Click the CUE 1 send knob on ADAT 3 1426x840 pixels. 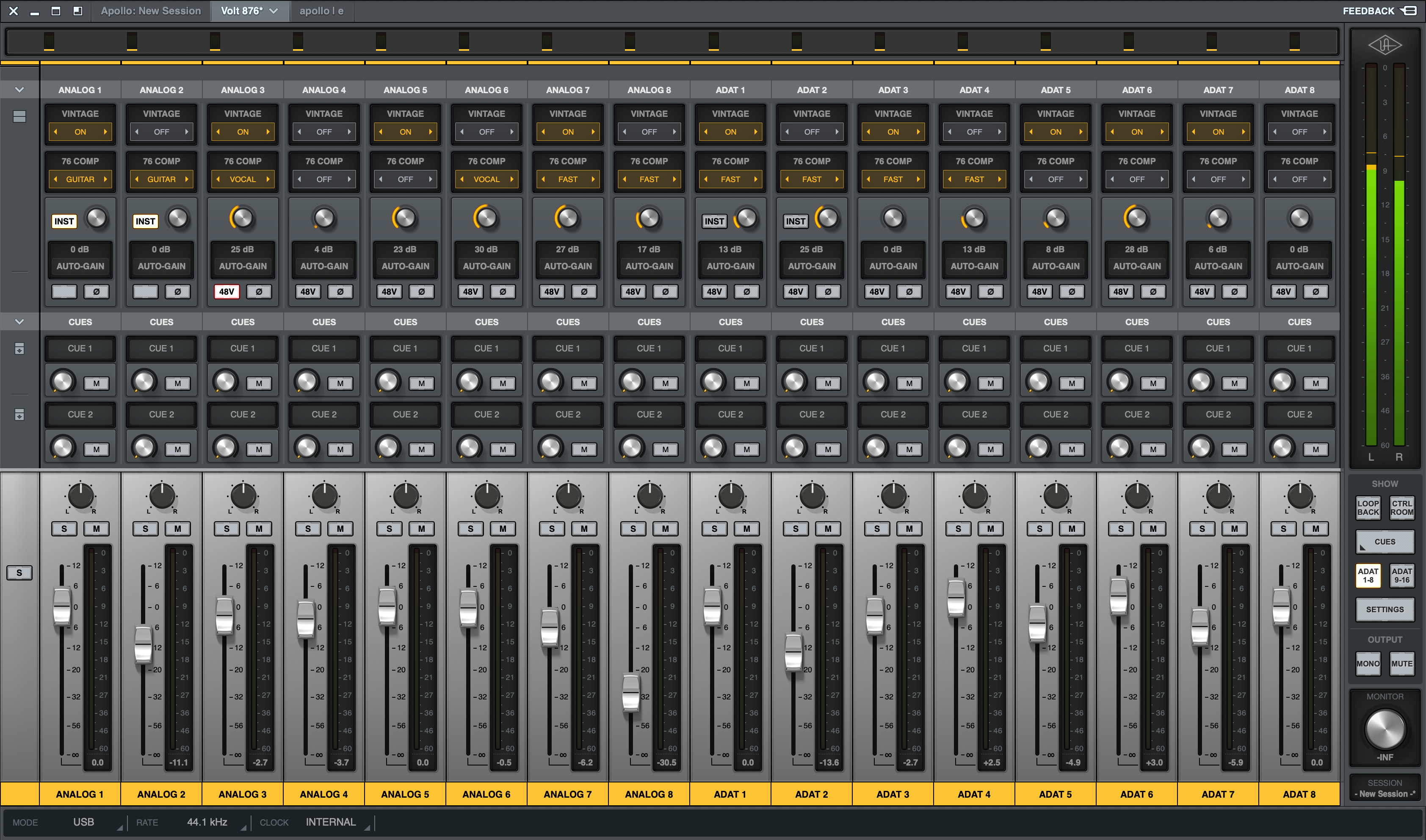point(876,381)
